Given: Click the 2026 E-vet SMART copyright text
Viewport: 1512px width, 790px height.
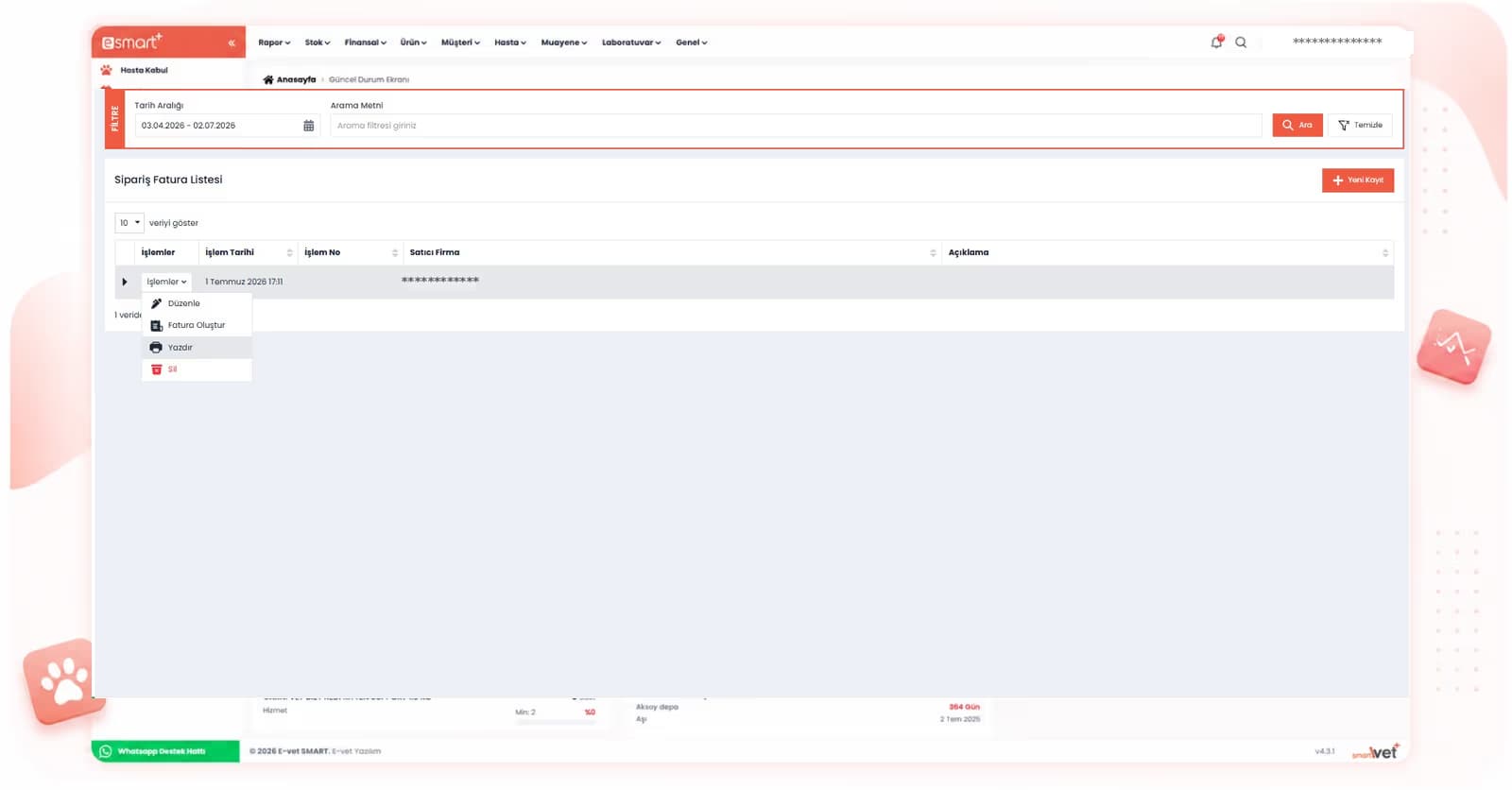Looking at the screenshot, I should click(x=315, y=751).
